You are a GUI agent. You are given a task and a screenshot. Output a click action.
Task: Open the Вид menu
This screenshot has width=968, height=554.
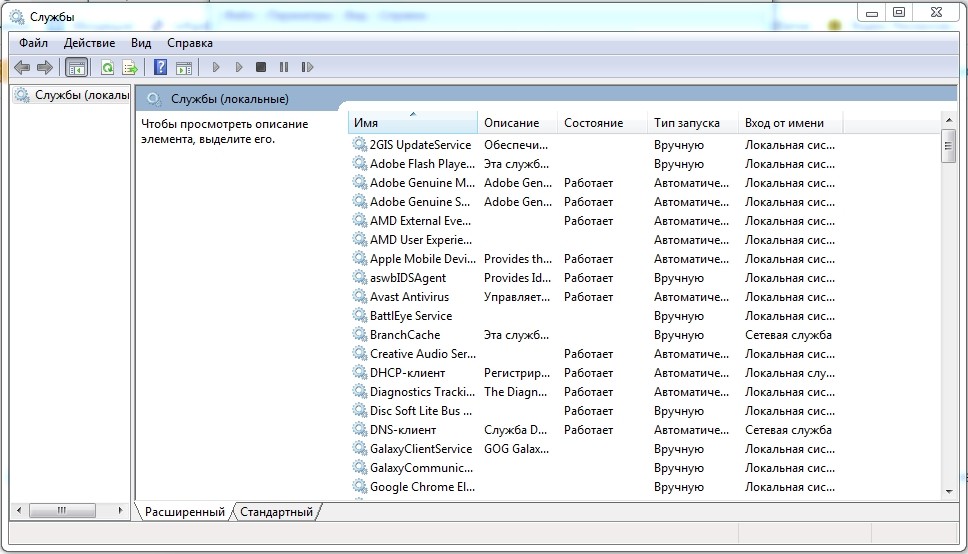tap(141, 43)
